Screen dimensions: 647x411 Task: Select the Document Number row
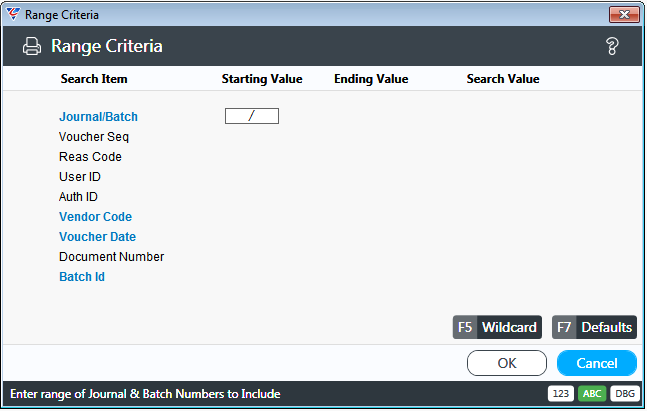click(111, 257)
